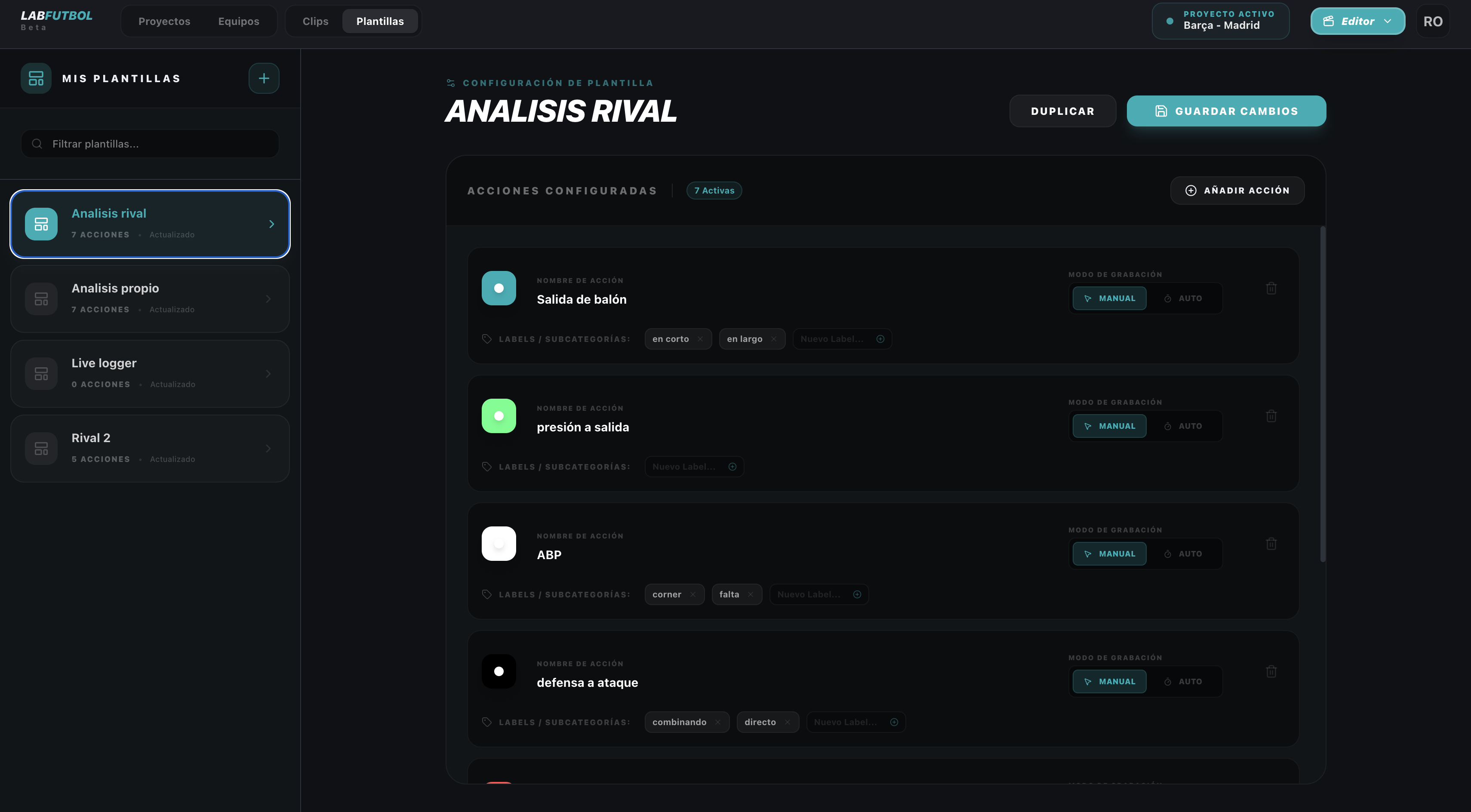The image size is (1471, 812).
Task: Delete the Salida de balón action
Action: tap(1271, 288)
